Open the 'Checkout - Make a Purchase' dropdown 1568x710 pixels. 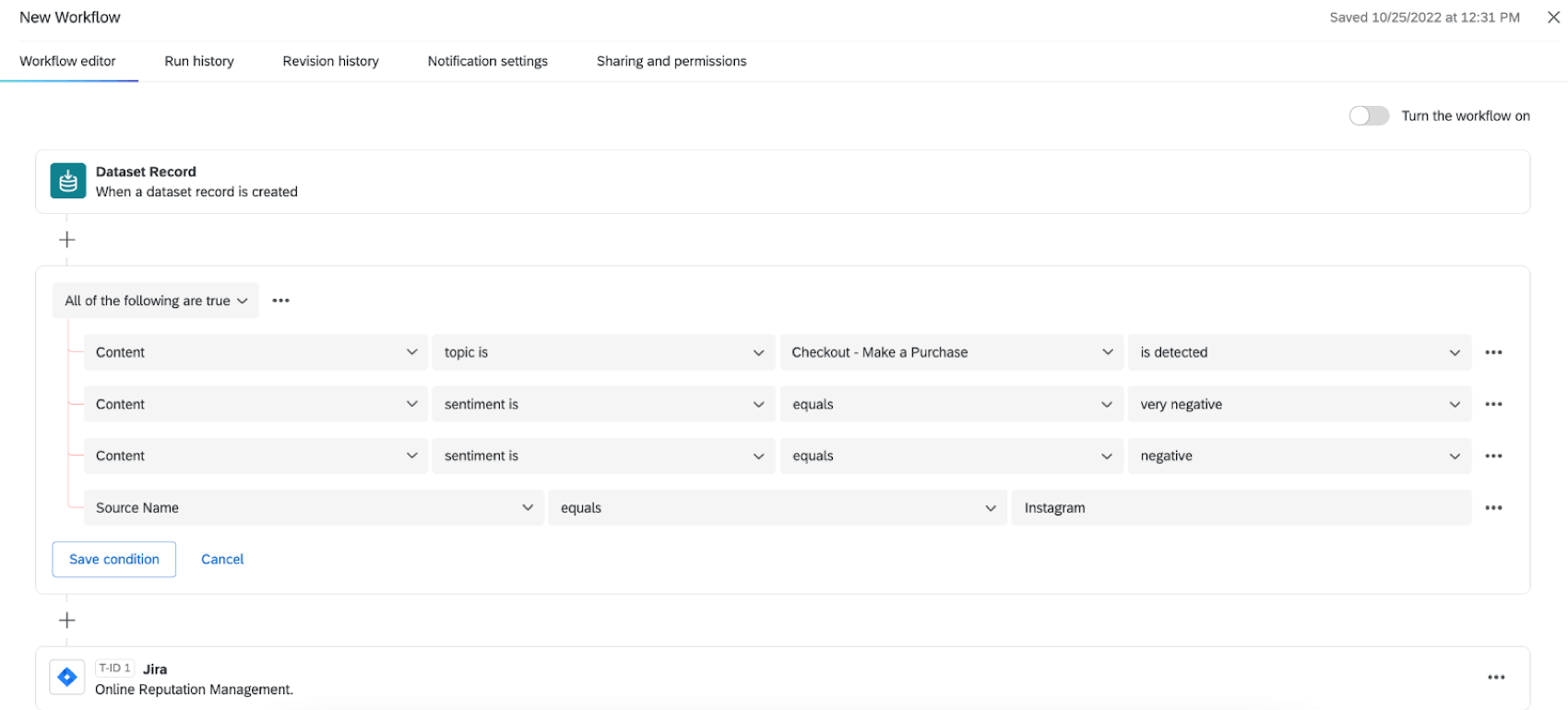click(951, 352)
